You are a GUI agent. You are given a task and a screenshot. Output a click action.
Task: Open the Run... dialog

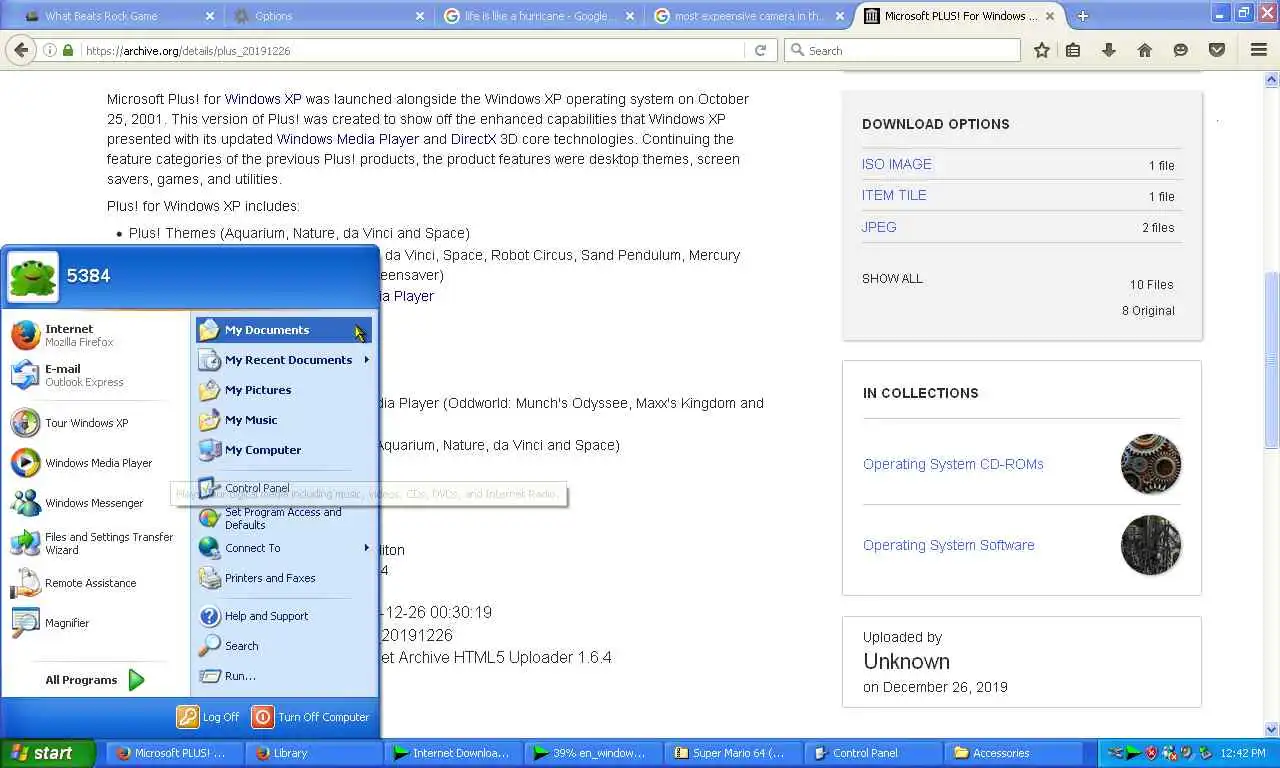pyautogui.click(x=284, y=676)
